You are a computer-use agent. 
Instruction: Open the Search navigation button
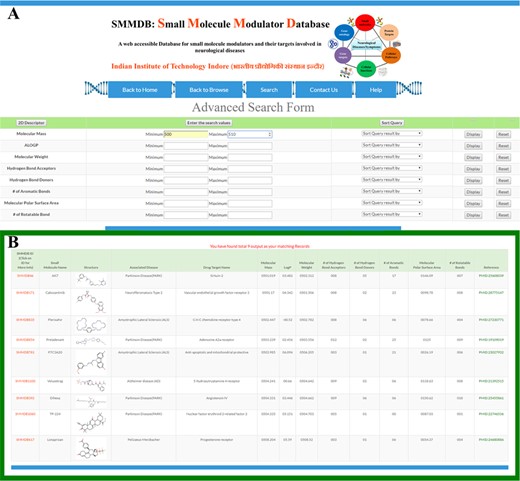[x=269, y=90]
